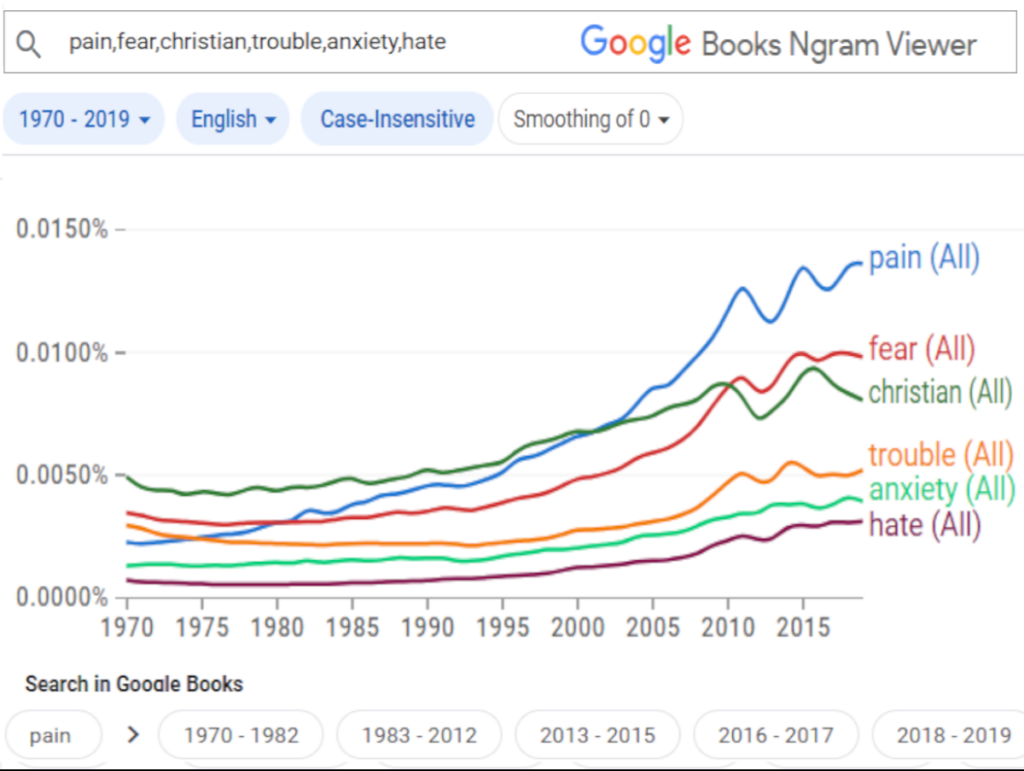The height and width of the screenshot is (771, 1024).
Task: Open the Smoothing of 0 dropdown
Action: pyautogui.click(x=590, y=119)
